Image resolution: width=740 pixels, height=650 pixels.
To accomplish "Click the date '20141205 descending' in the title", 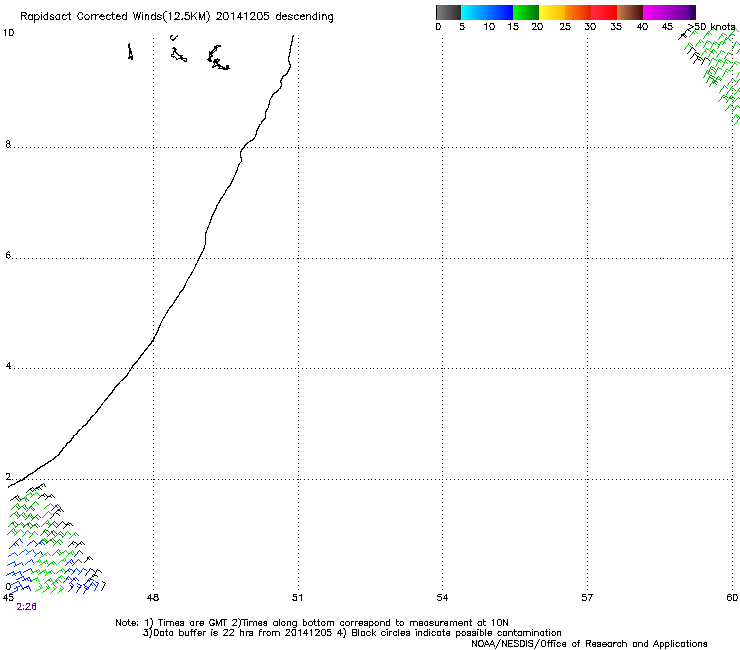I will point(275,17).
